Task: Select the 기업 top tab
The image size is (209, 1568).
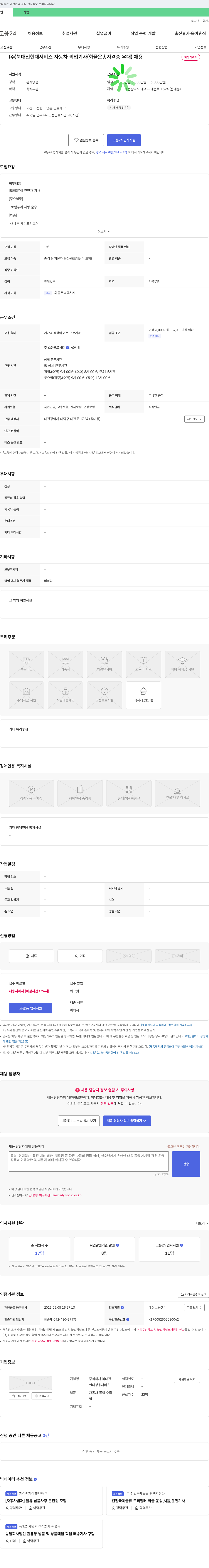Action: pos(26,12)
